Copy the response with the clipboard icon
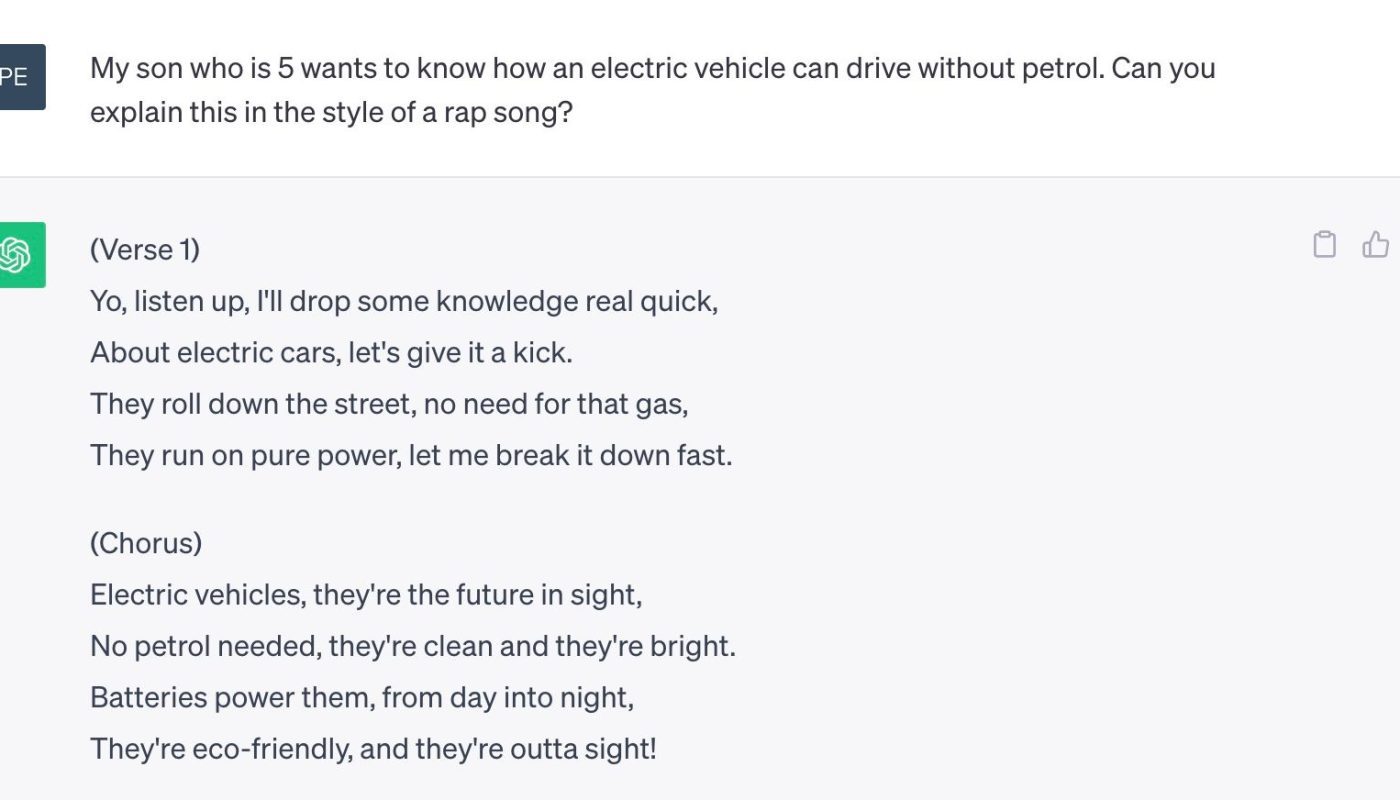This screenshot has width=1400, height=800. [x=1324, y=245]
